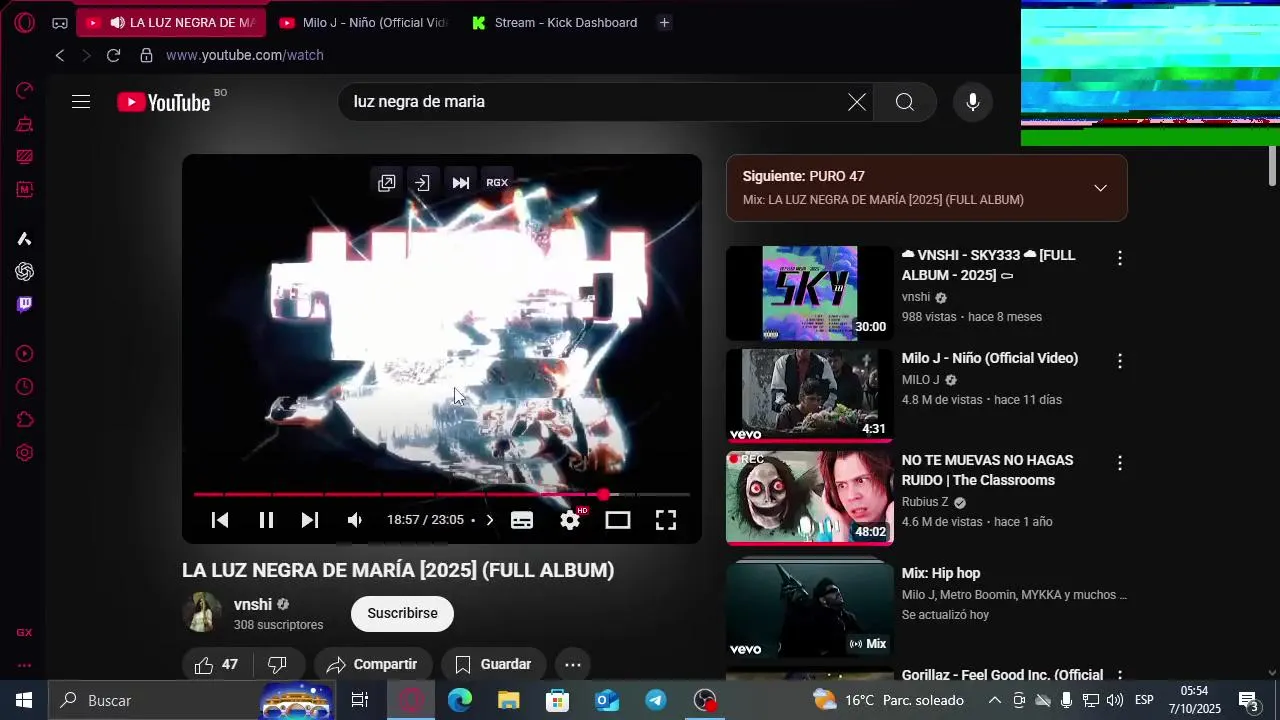Open GX Control speedometer icon in sidebar
The height and width of the screenshot is (720, 1280).
tap(25, 91)
